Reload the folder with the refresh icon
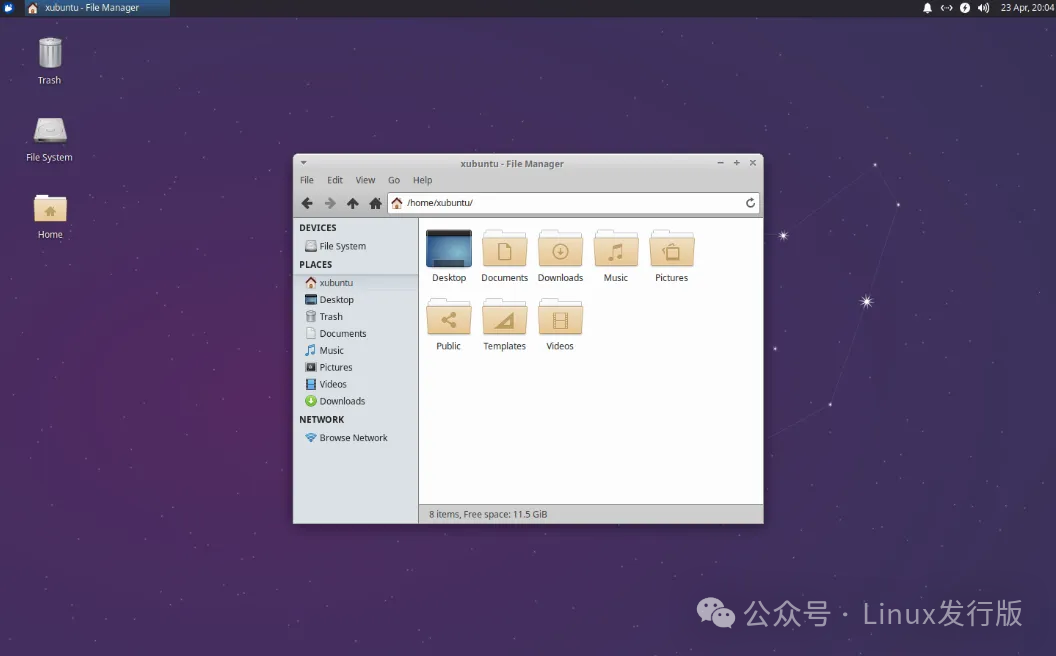1056x656 pixels. pos(750,203)
